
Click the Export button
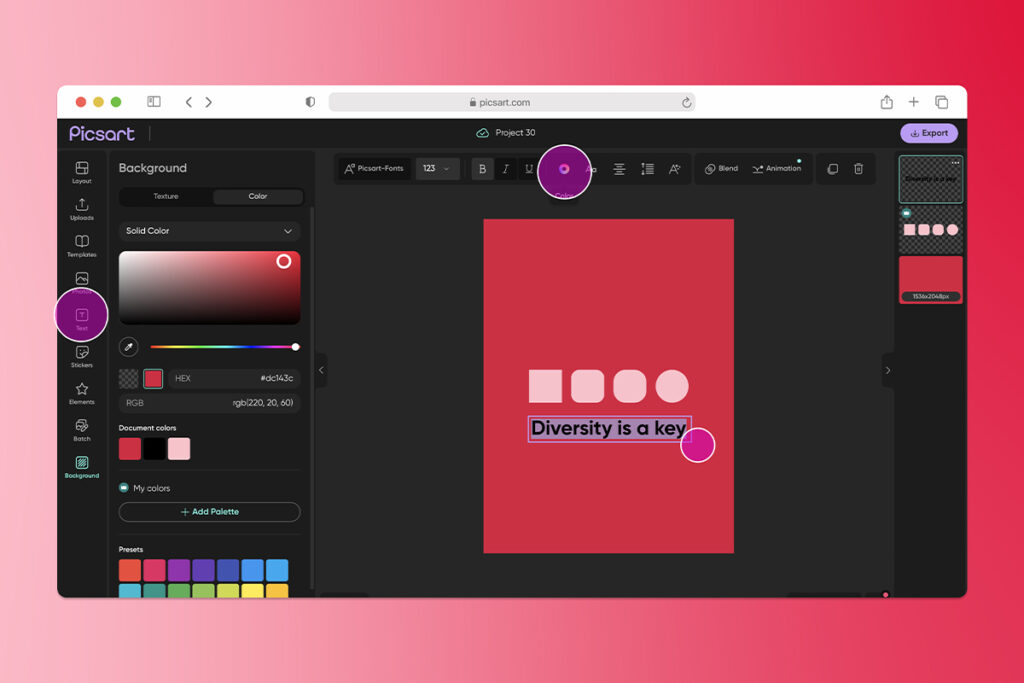928,132
